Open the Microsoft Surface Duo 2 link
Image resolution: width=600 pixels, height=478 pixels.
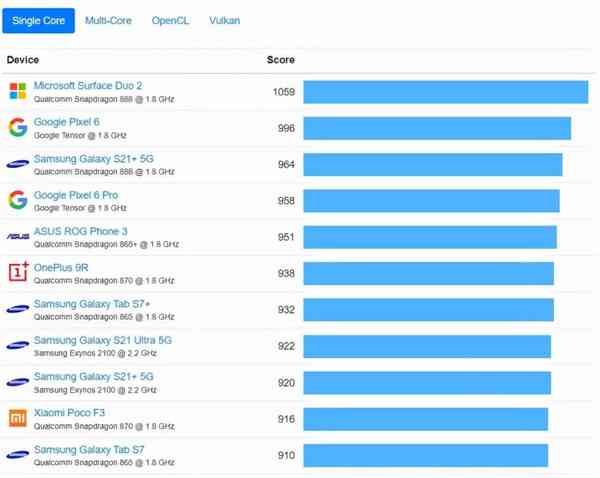88,86
